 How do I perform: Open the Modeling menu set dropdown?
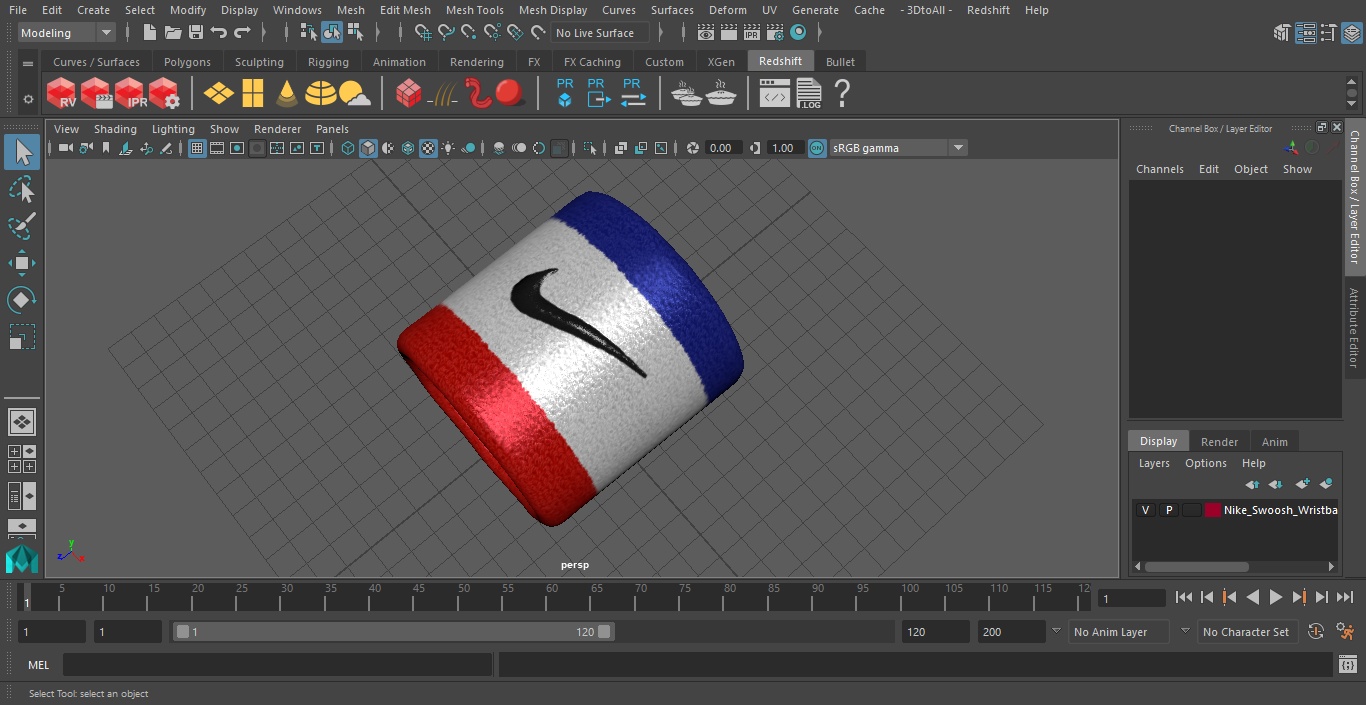click(x=67, y=33)
